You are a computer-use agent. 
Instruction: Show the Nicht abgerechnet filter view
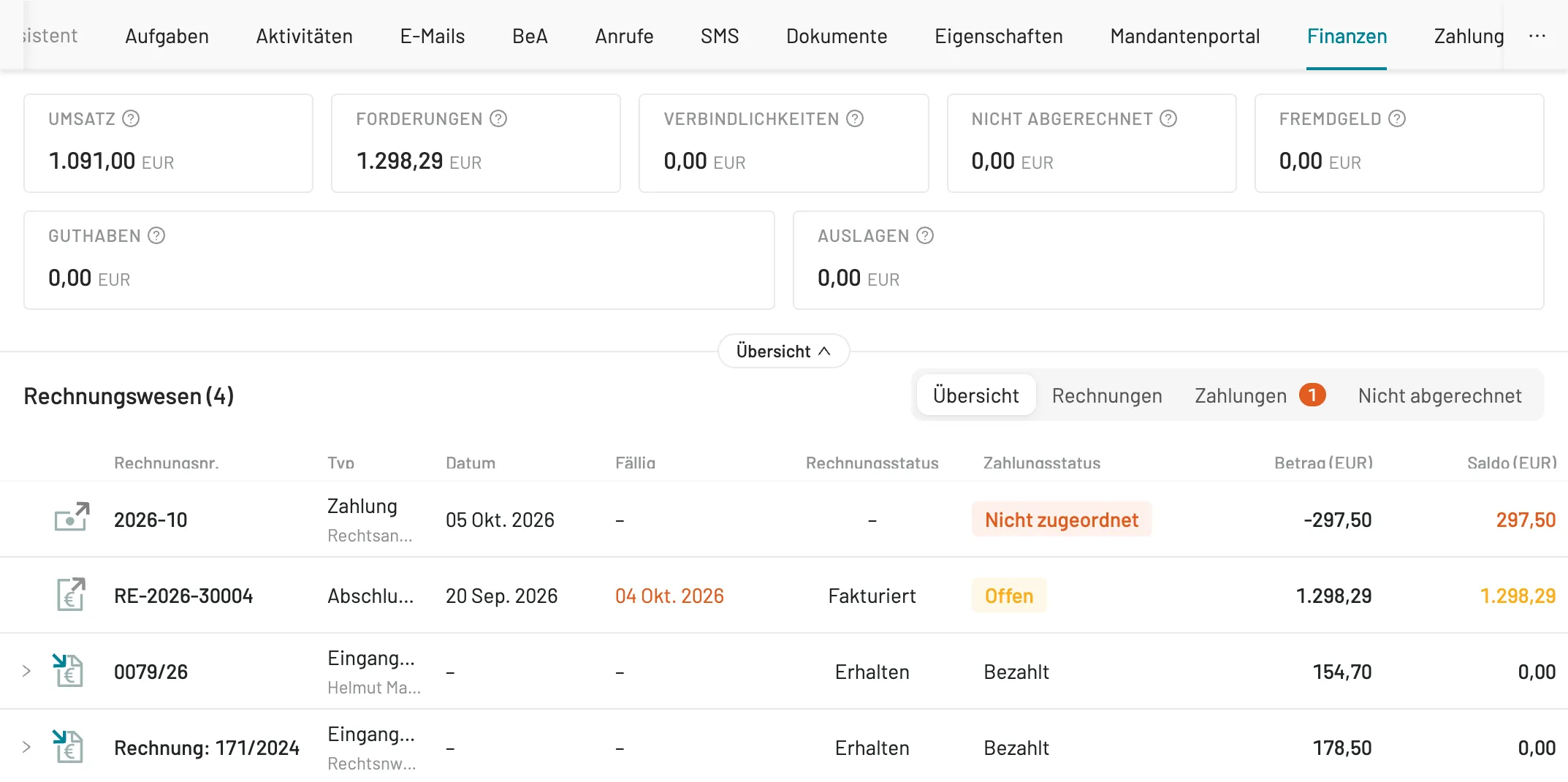(x=1439, y=395)
